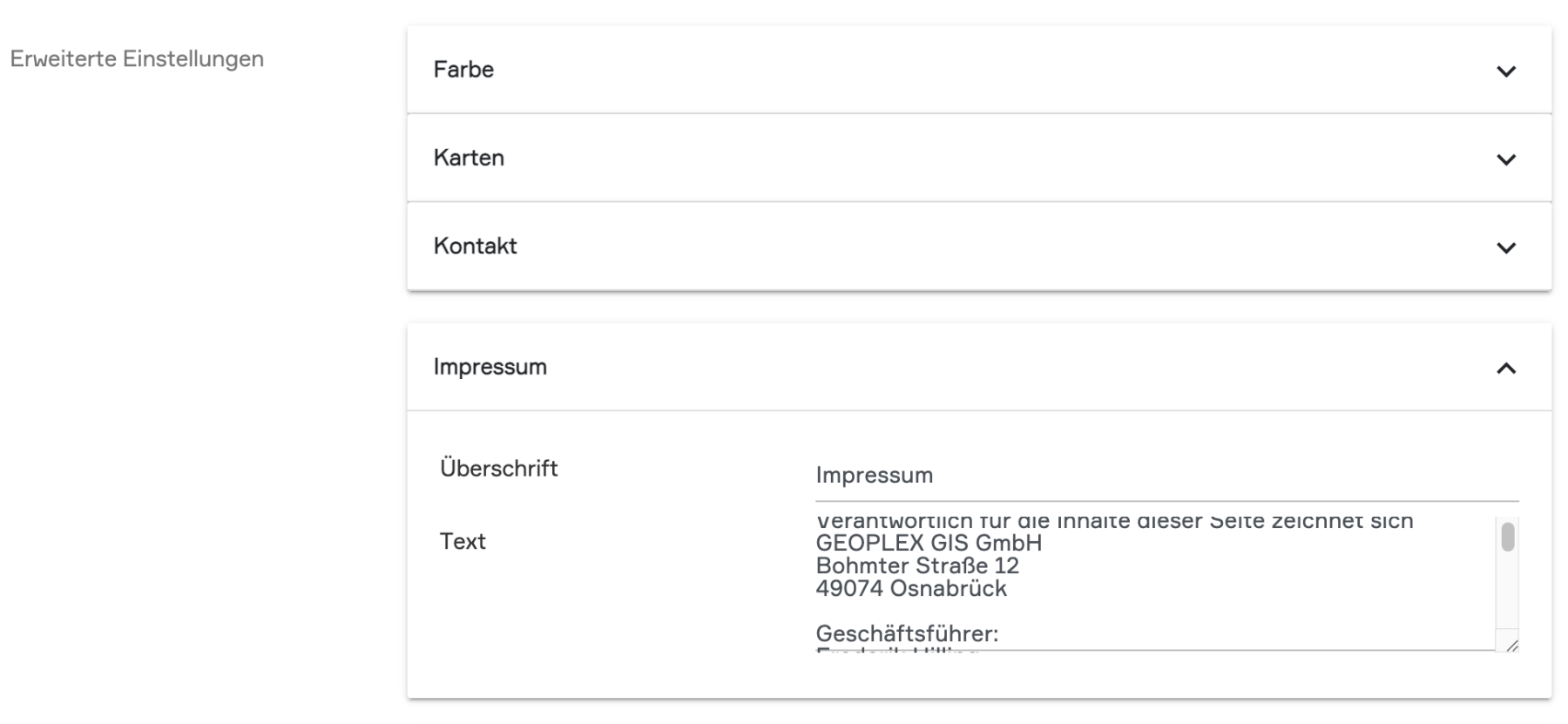Click the 49074 Osnabrück line
The image size is (1568, 724).
[x=910, y=589]
